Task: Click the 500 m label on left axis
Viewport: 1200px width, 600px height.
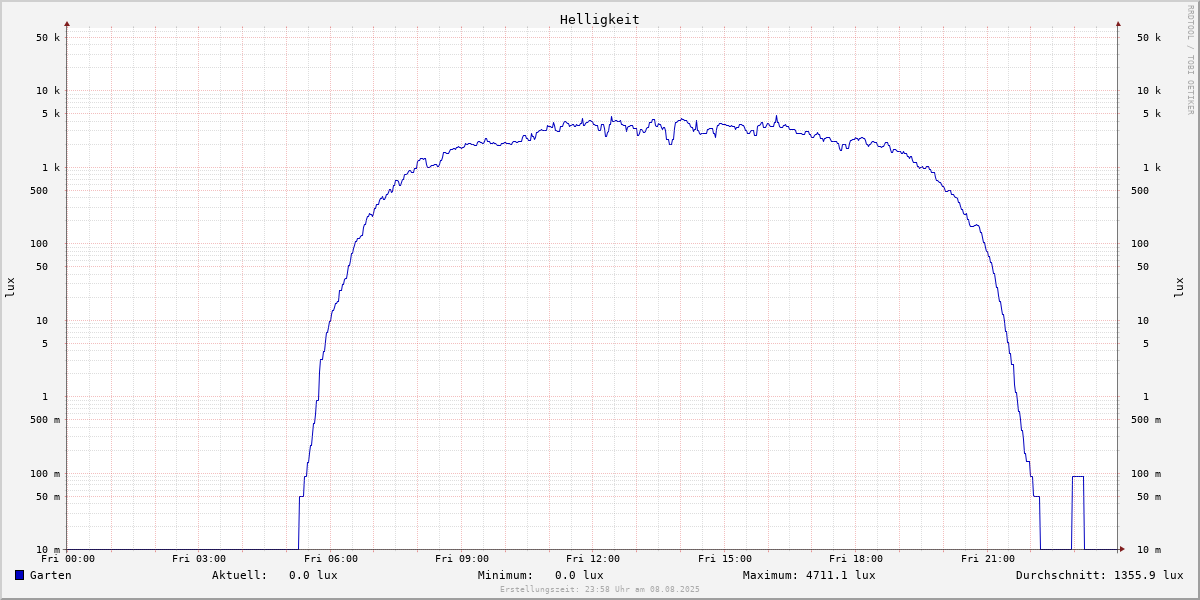Action: (45, 420)
